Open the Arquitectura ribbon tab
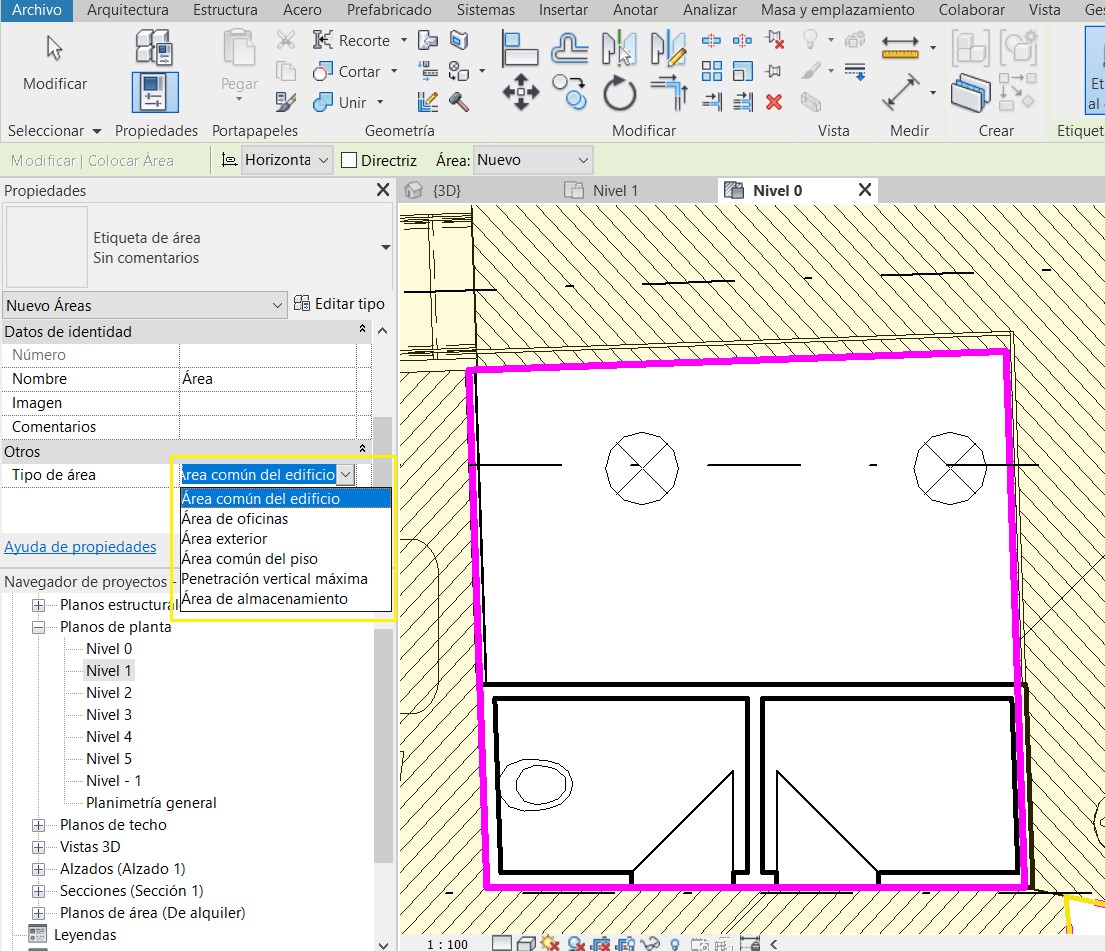Viewport: 1105px width, 951px height. [x=127, y=10]
